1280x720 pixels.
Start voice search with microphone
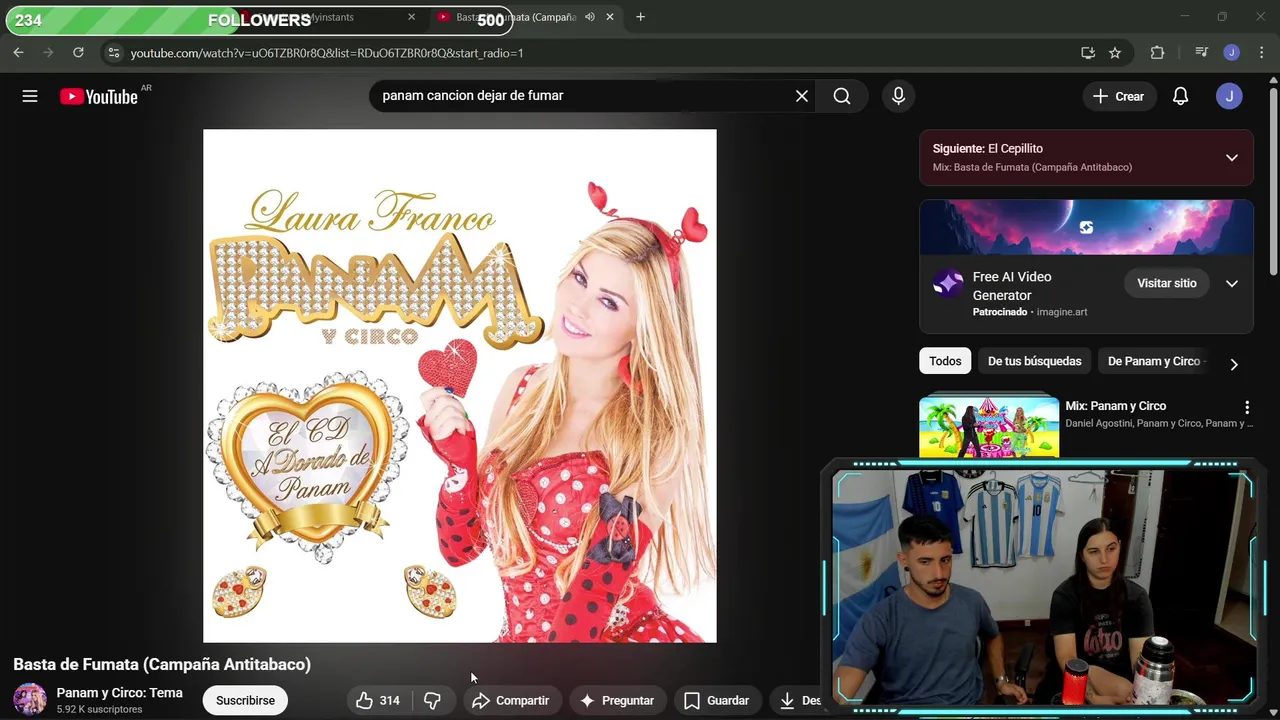[x=898, y=96]
